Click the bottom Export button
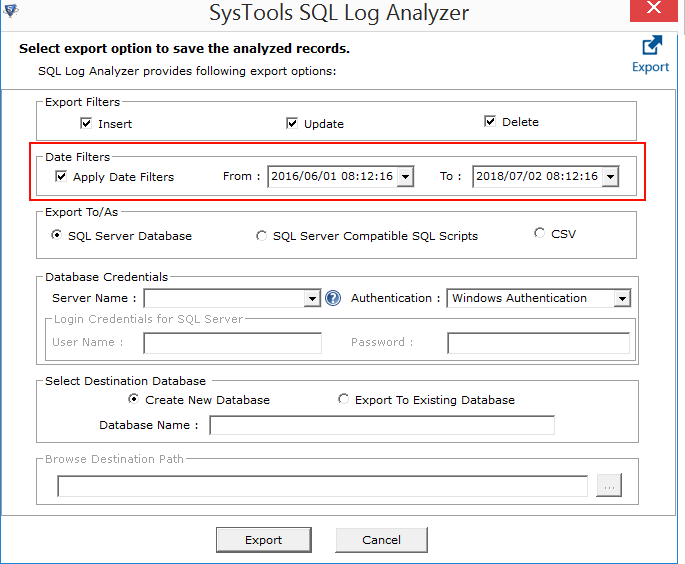The image size is (685, 564). click(x=264, y=540)
